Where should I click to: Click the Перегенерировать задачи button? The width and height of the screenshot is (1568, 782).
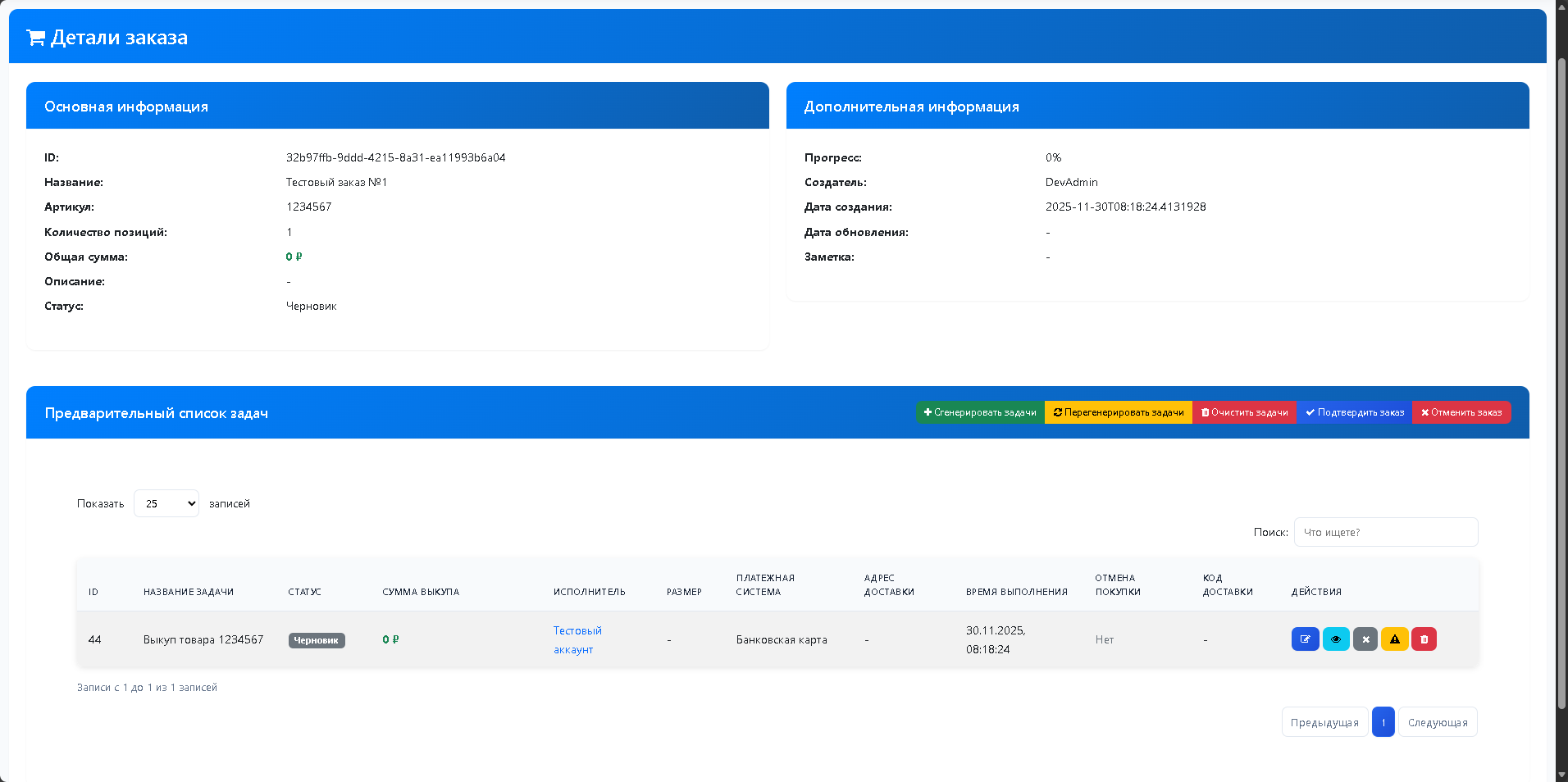click(1119, 412)
